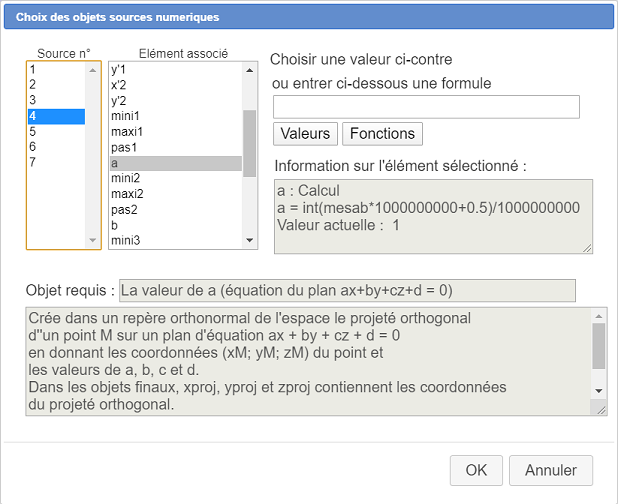Screen dimensions: 618x504
Task: Click up arrow of element list scrollbar
Action: click(x=249, y=71)
